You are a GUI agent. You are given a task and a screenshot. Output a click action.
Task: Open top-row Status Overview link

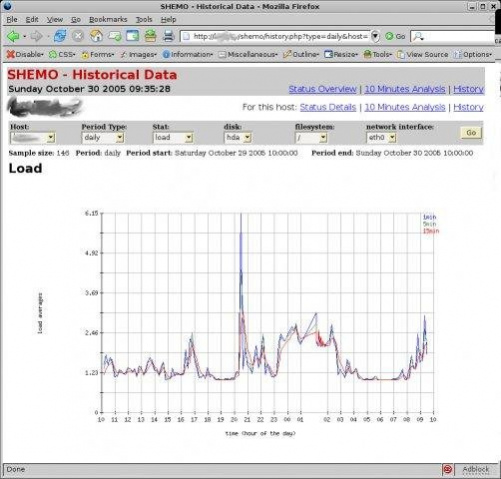(322, 89)
